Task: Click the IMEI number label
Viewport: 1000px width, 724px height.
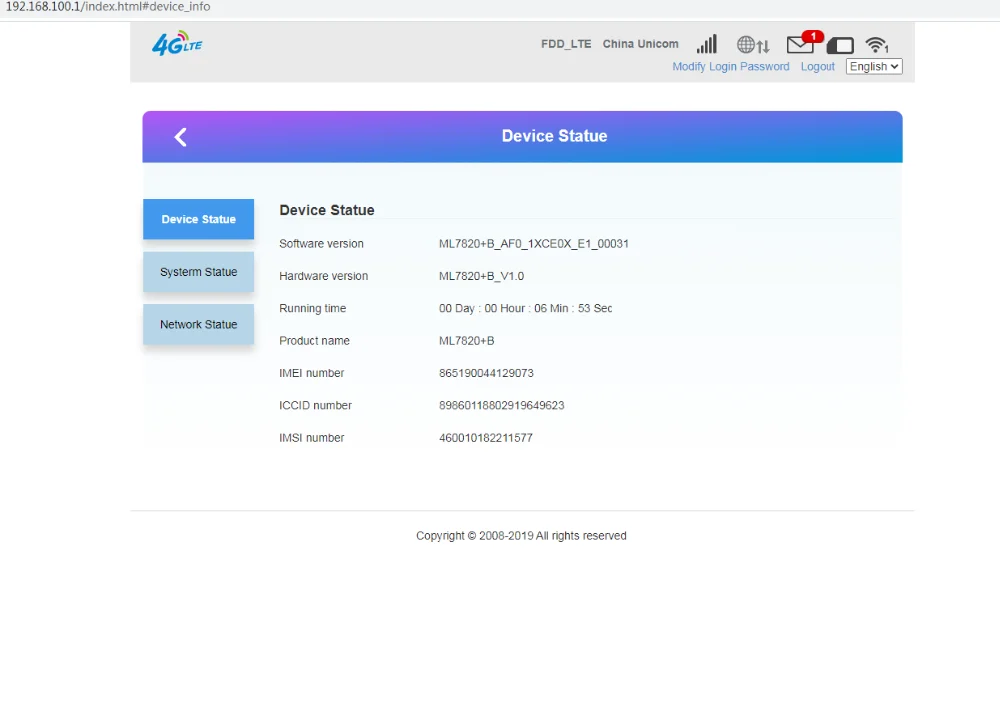Action: [311, 373]
